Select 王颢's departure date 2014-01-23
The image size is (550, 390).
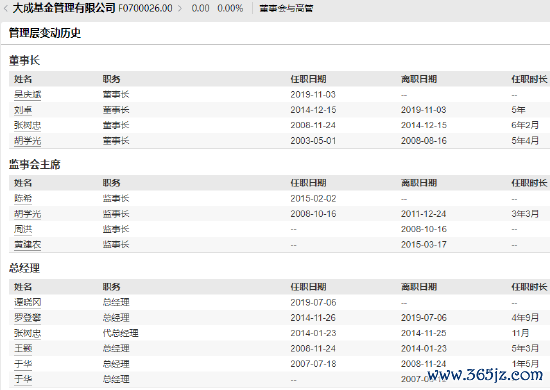[424, 348]
